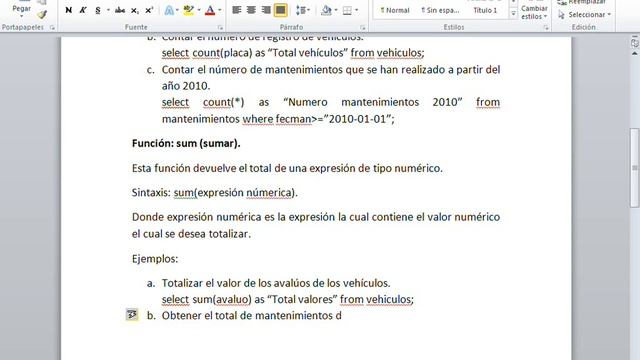Open Cambiar estilos menu
The image size is (640, 360).
534,11
